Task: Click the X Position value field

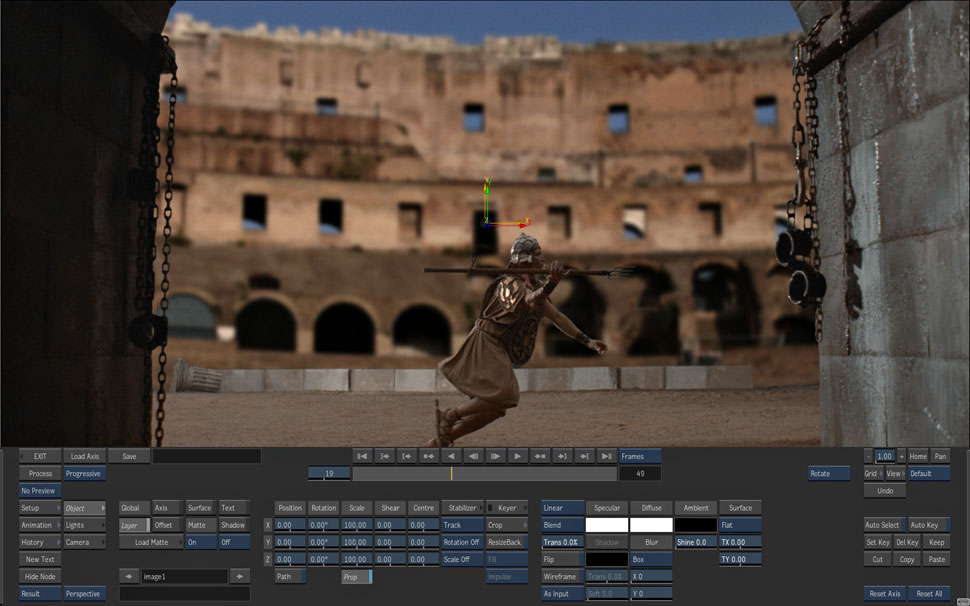Action: (290, 525)
